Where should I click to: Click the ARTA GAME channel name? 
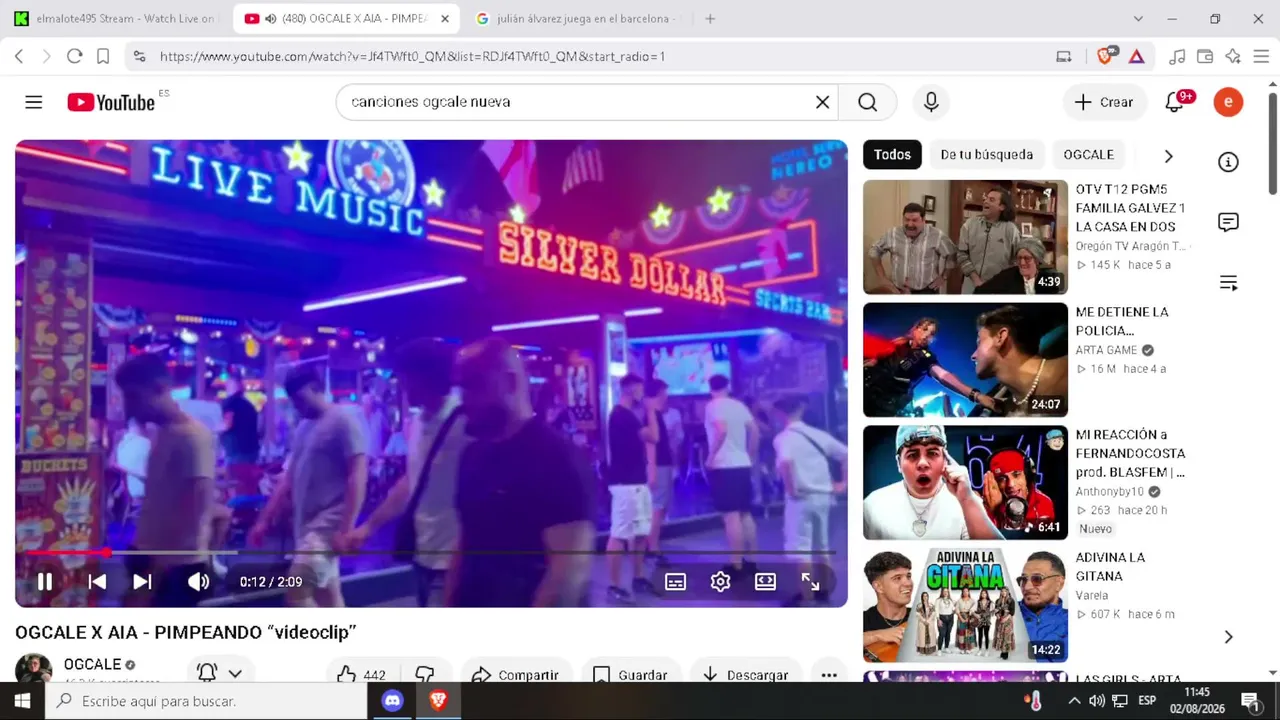(x=1106, y=350)
